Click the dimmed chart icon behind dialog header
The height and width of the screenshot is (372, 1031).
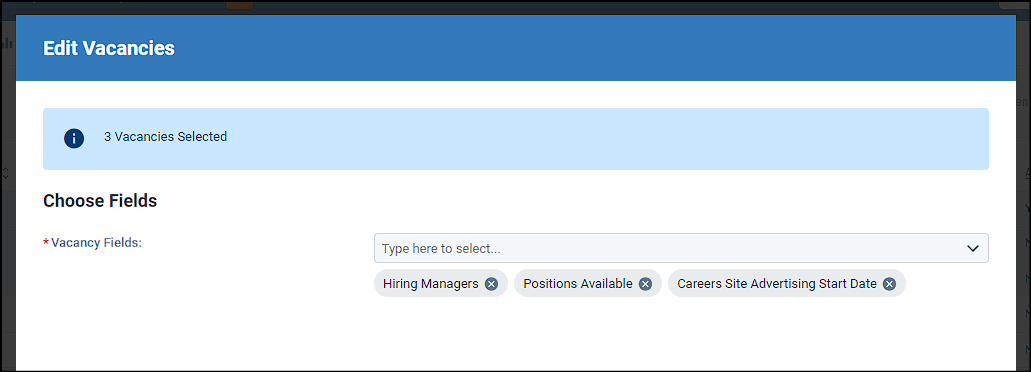(7, 45)
